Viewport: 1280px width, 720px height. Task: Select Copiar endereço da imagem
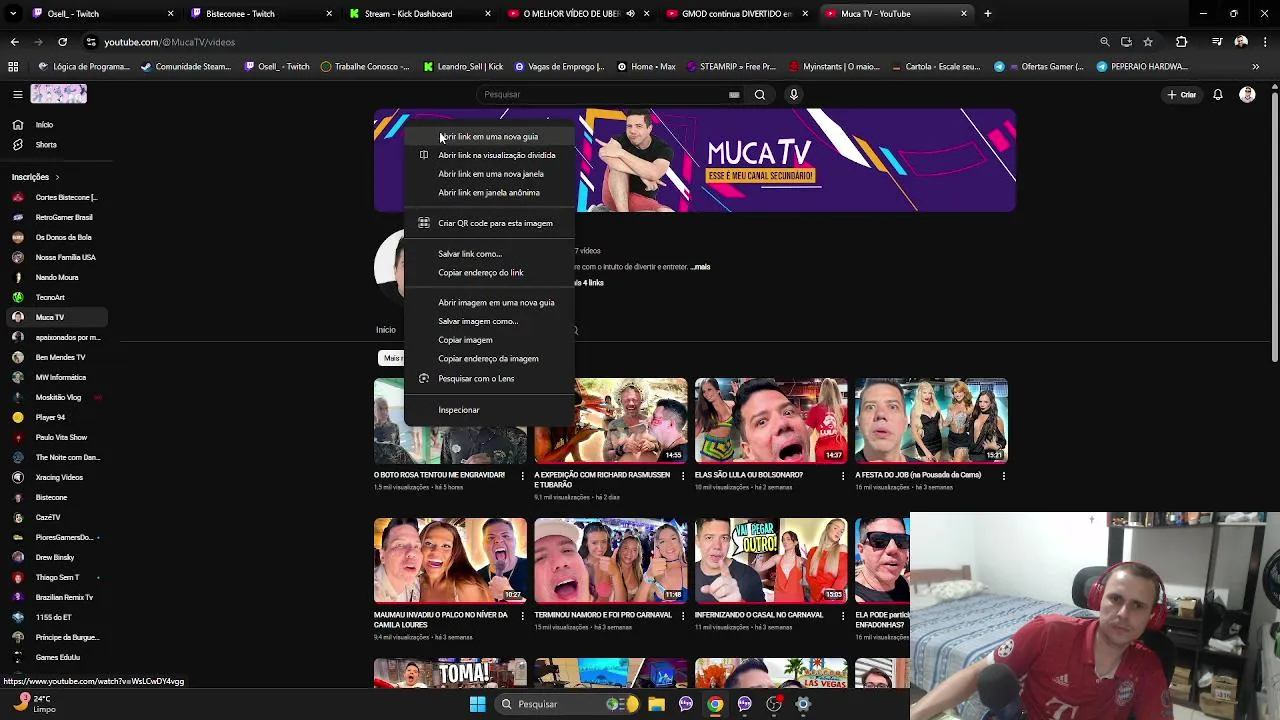(489, 359)
